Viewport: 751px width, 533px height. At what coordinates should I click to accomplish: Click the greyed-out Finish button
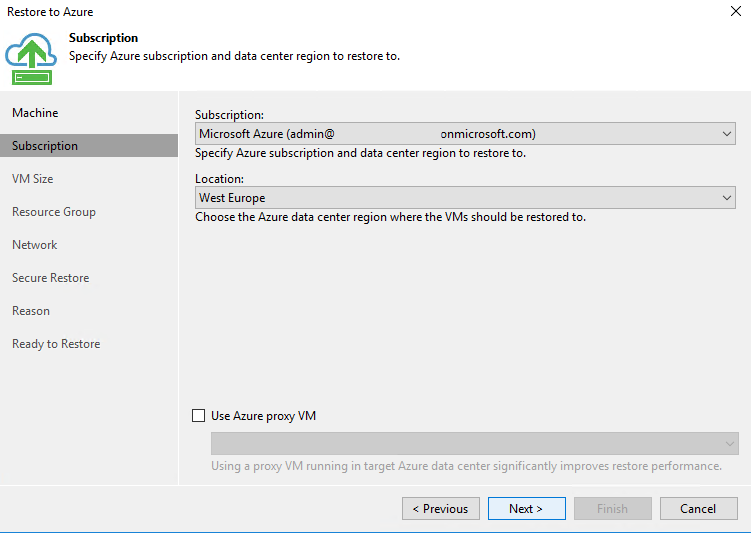point(613,509)
